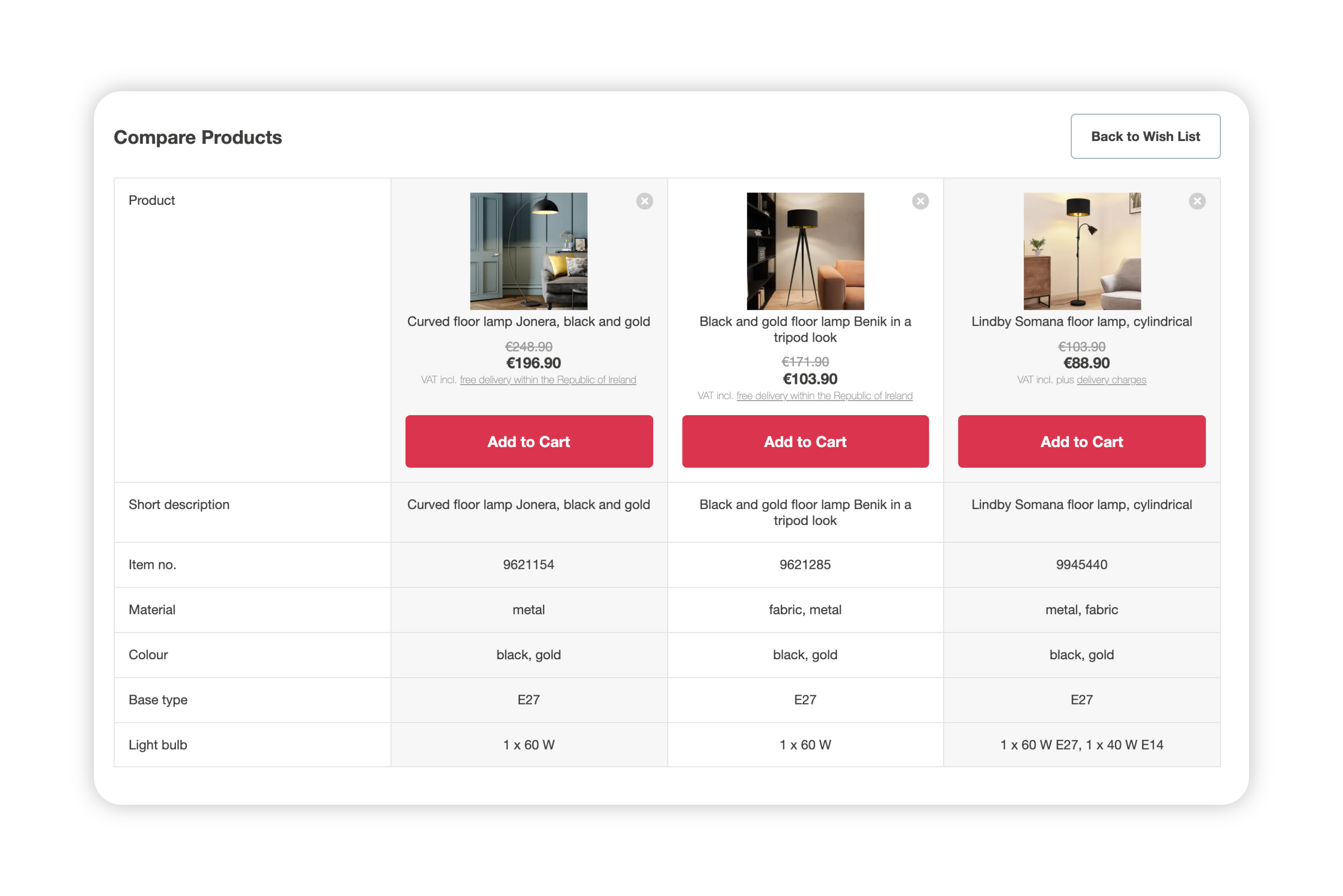
Task: Select the 'metal, fabric' material cell
Action: 1082,610
